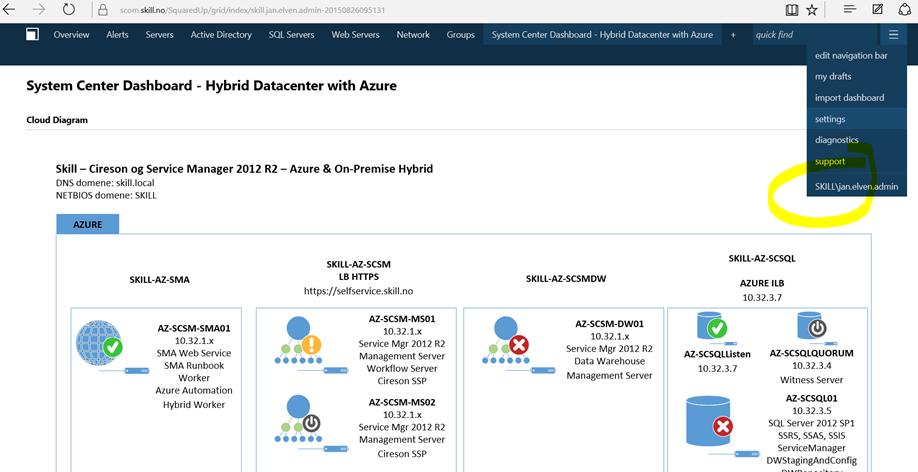This screenshot has height=472, width=918.
Task: Click DNS domene: skill.local text
Action: tap(105, 183)
